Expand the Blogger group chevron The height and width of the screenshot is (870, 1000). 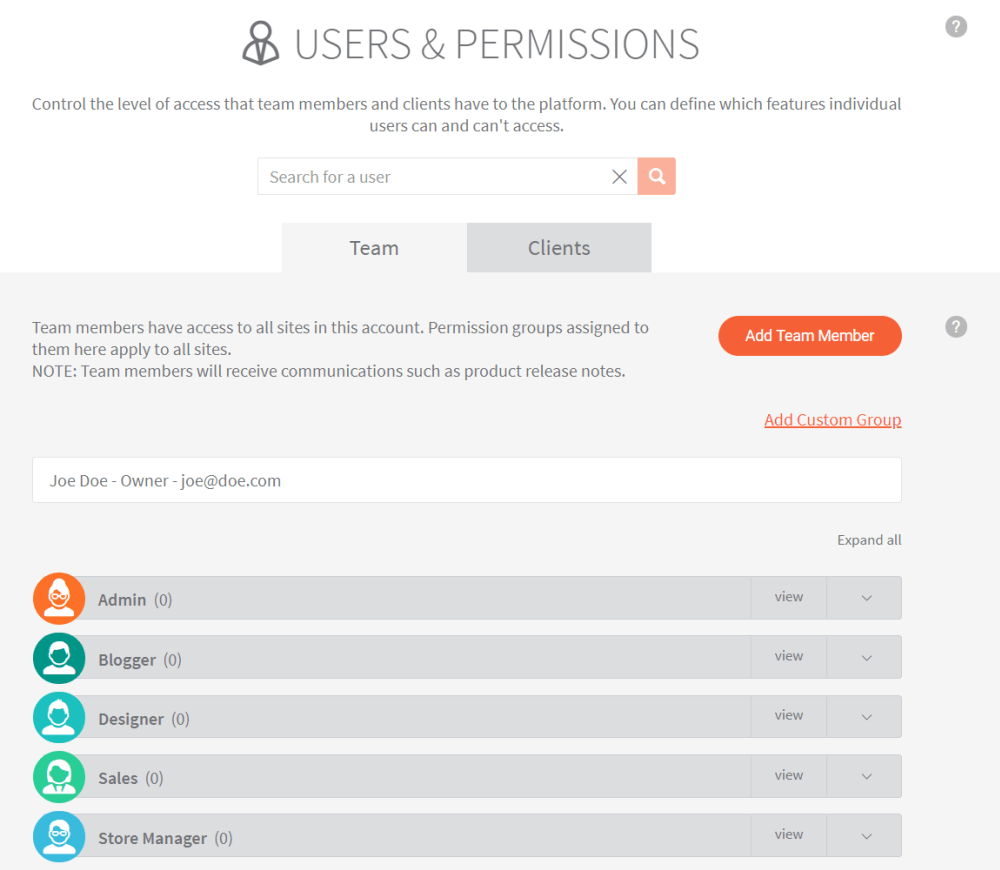[x=865, y=657]
